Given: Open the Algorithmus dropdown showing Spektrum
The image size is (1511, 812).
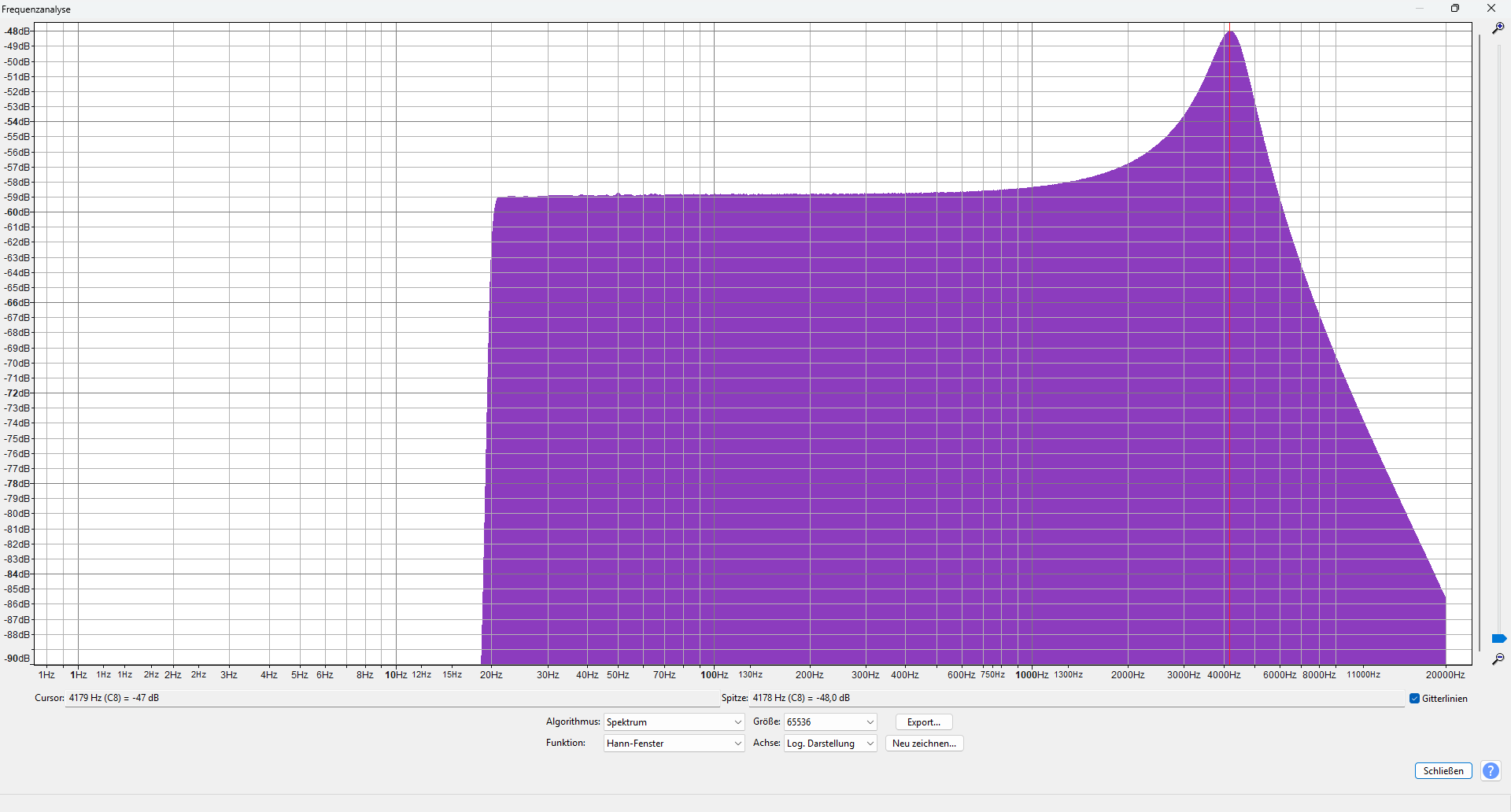Looking at the screenshot, I should click(674, 722).
